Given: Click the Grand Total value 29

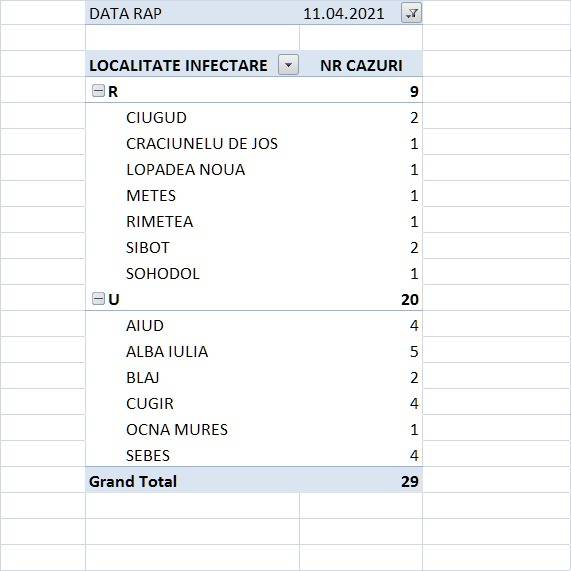Looking at the screenshot, I should (x=410, y=481).
